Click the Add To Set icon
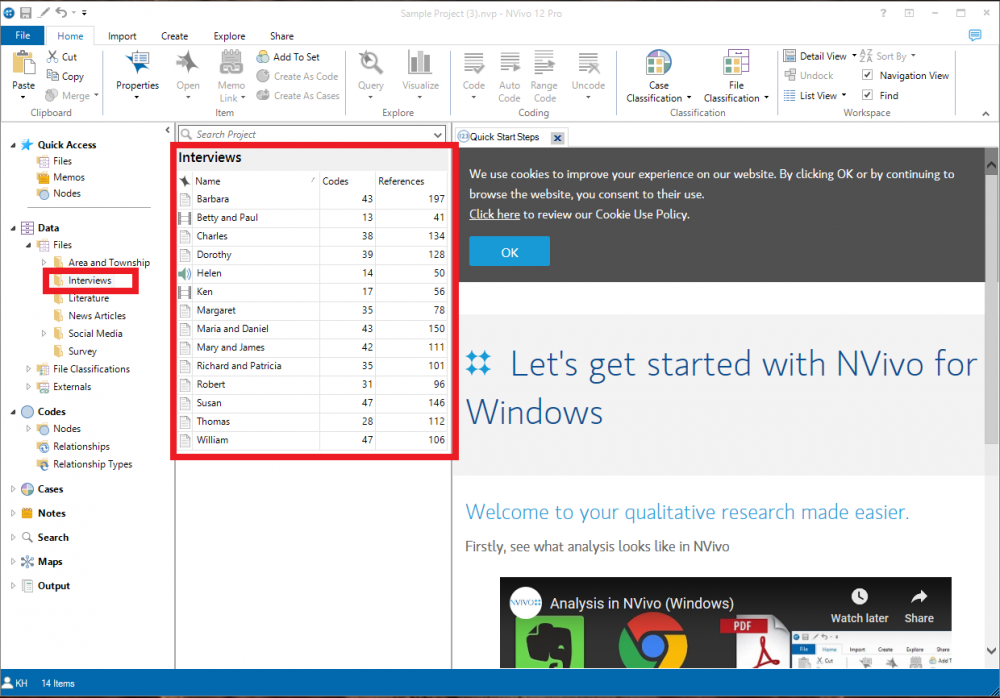The width and height of the screenshot is (1000, 698). click(x=263, y=57)
